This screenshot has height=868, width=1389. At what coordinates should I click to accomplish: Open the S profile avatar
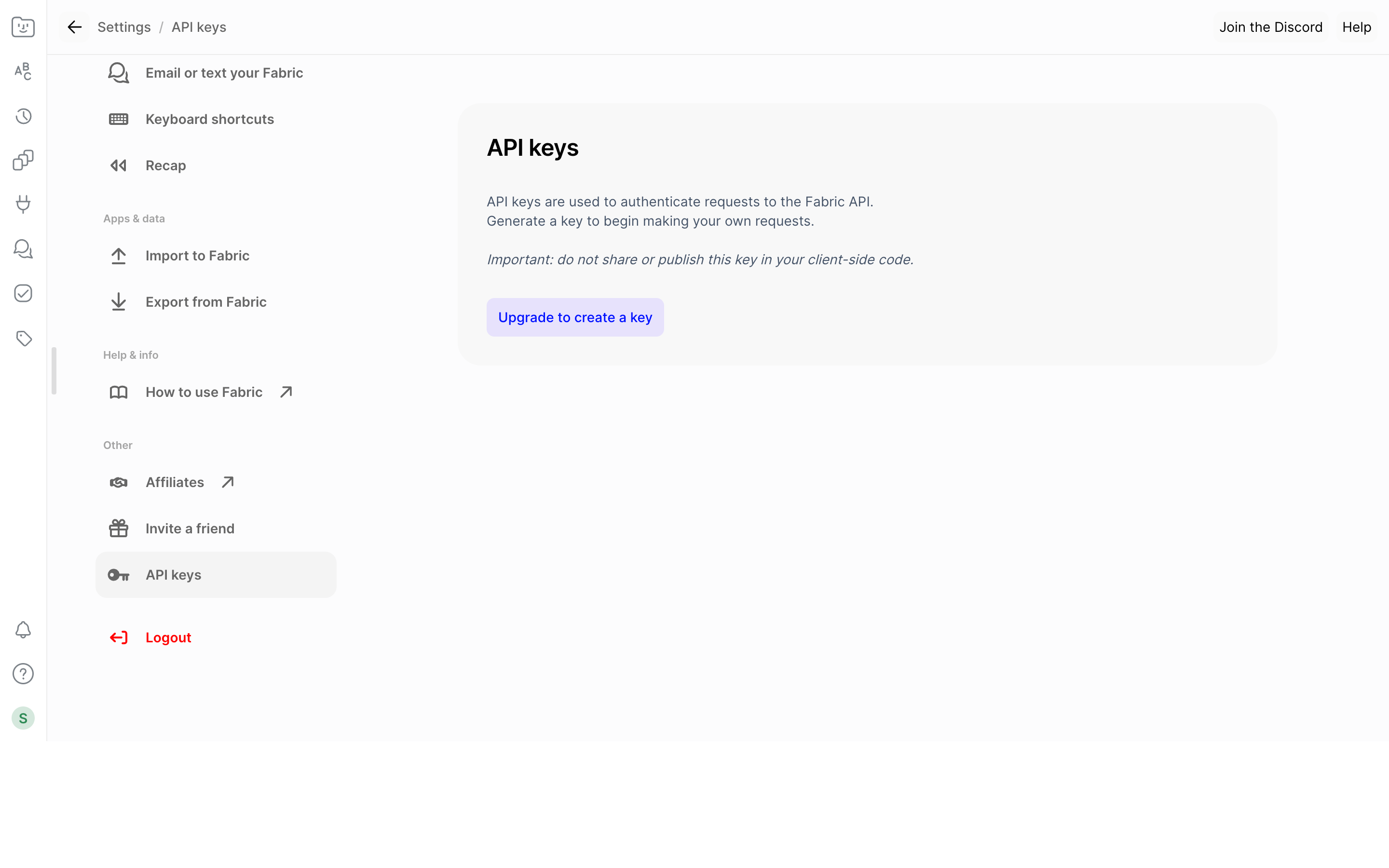click(23, 718)
